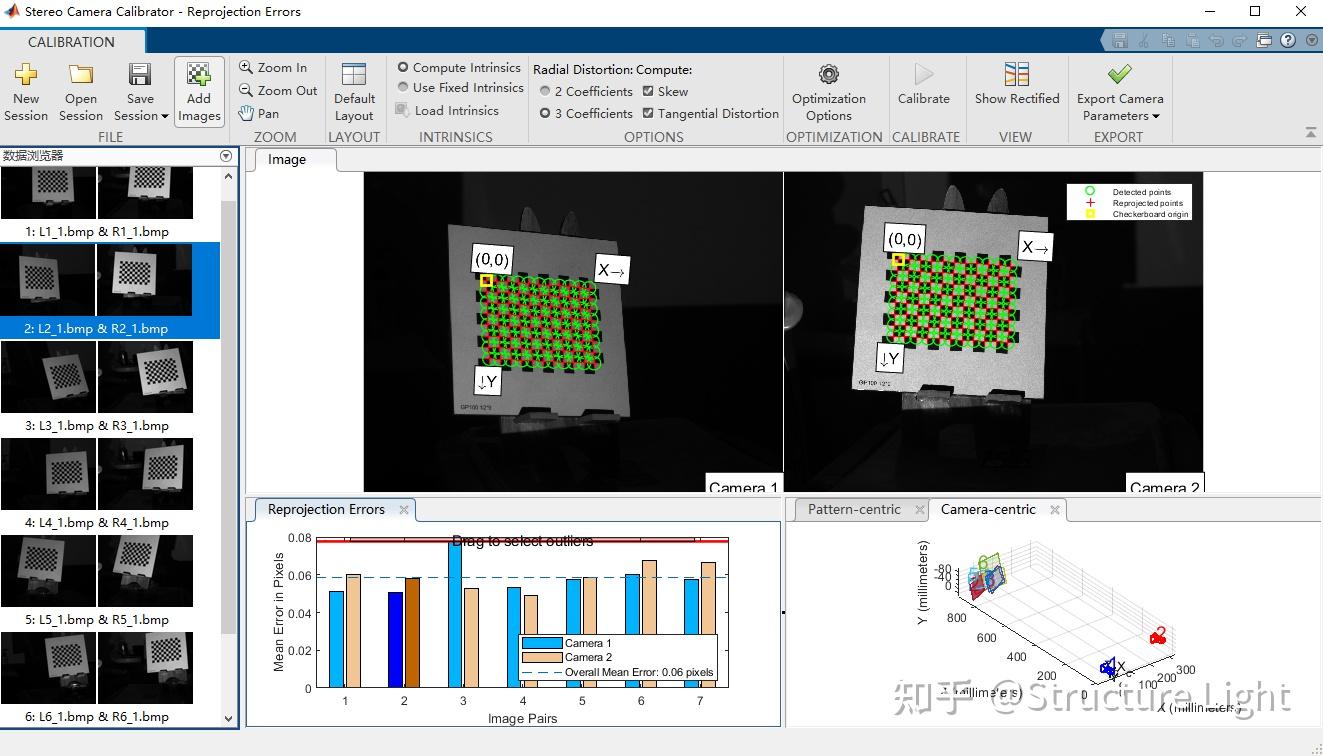1323x756 pixels.
Task: Activate the Zoom Out magnifier tool
Action: (x=246, y=90)
